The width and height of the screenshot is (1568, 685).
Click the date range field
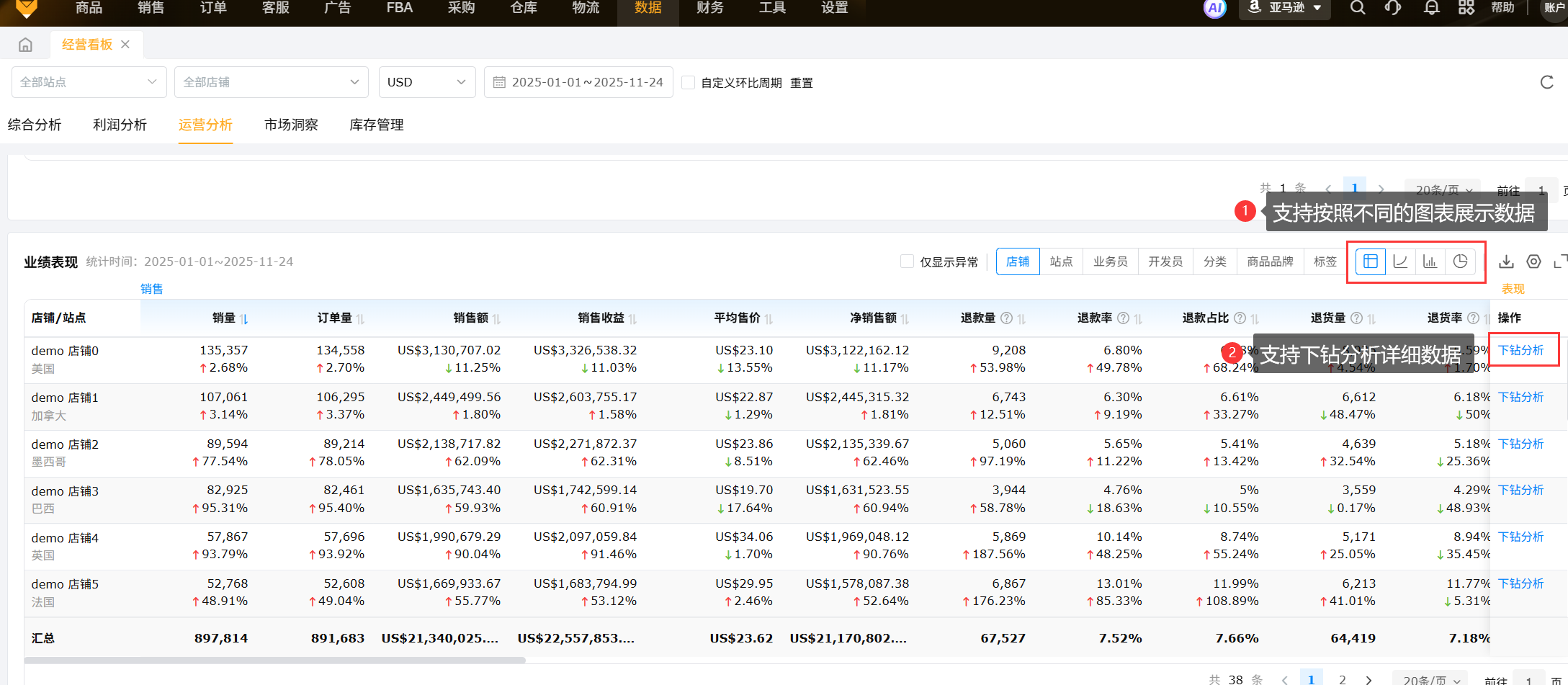click(578, 82)
